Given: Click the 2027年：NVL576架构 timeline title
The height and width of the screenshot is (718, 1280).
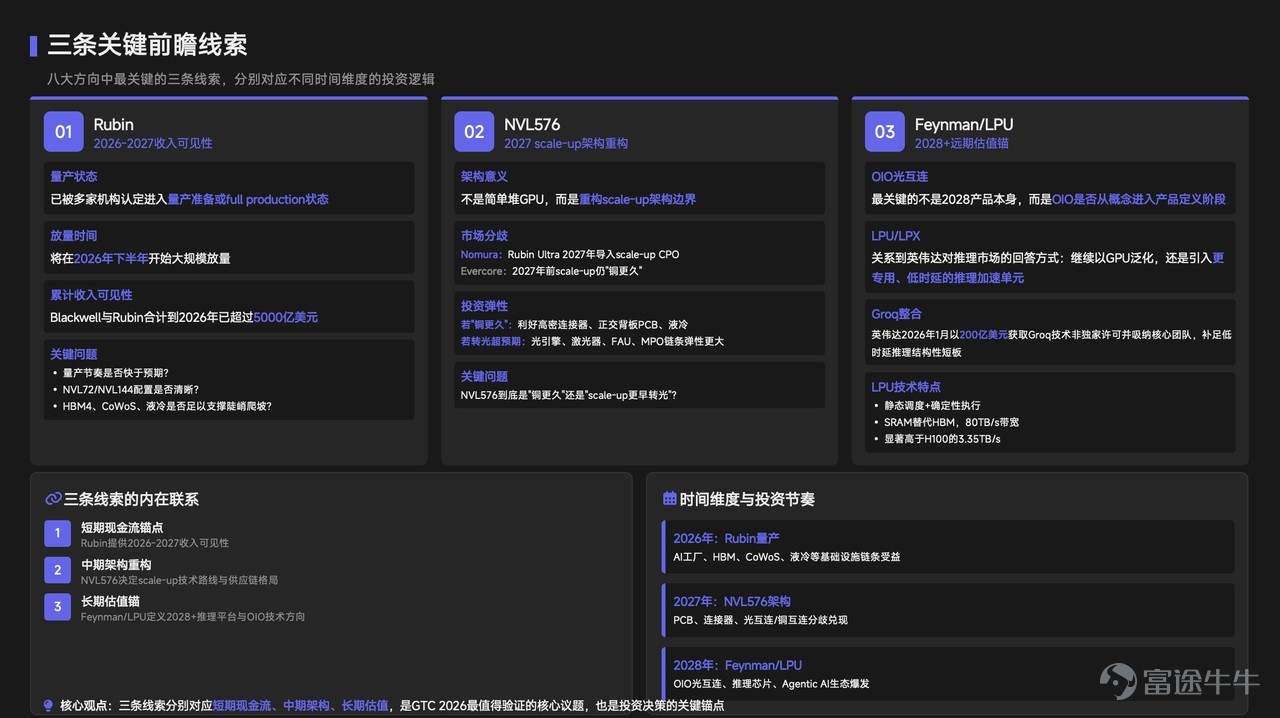Looking at the screenshot, I should [x=732, y=601].
